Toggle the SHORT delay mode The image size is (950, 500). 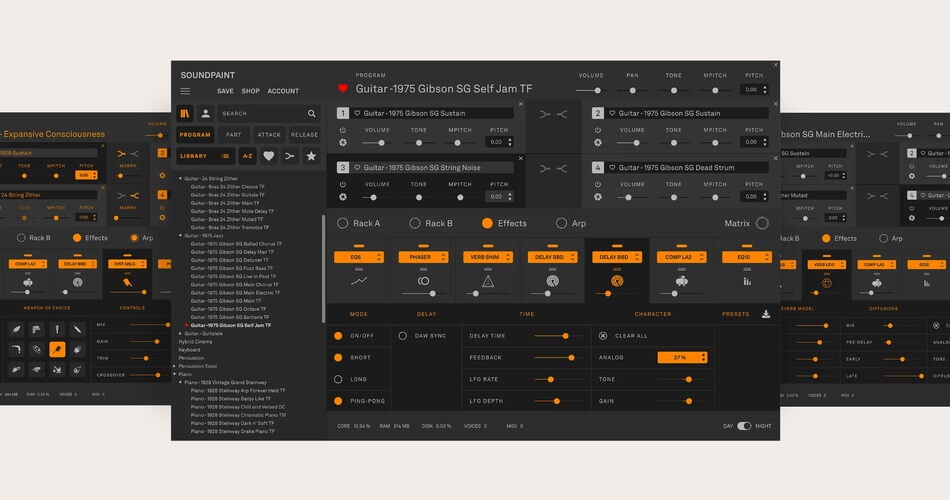pos(338,358)
